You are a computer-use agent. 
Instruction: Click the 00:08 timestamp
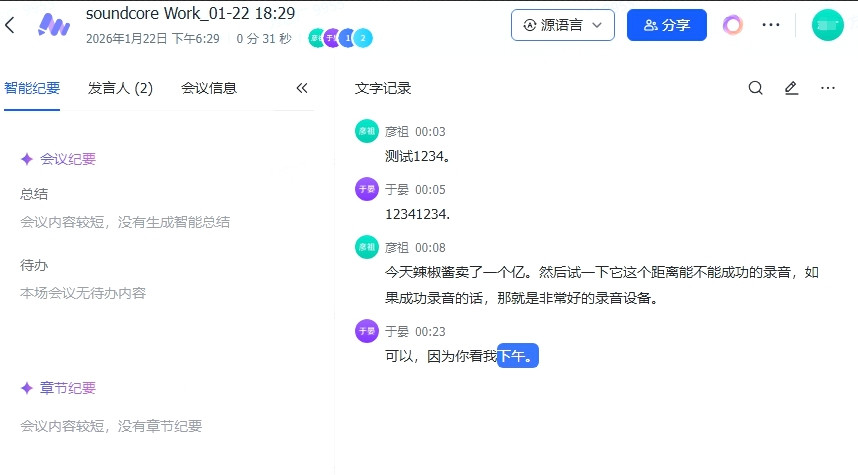(430, 247)
